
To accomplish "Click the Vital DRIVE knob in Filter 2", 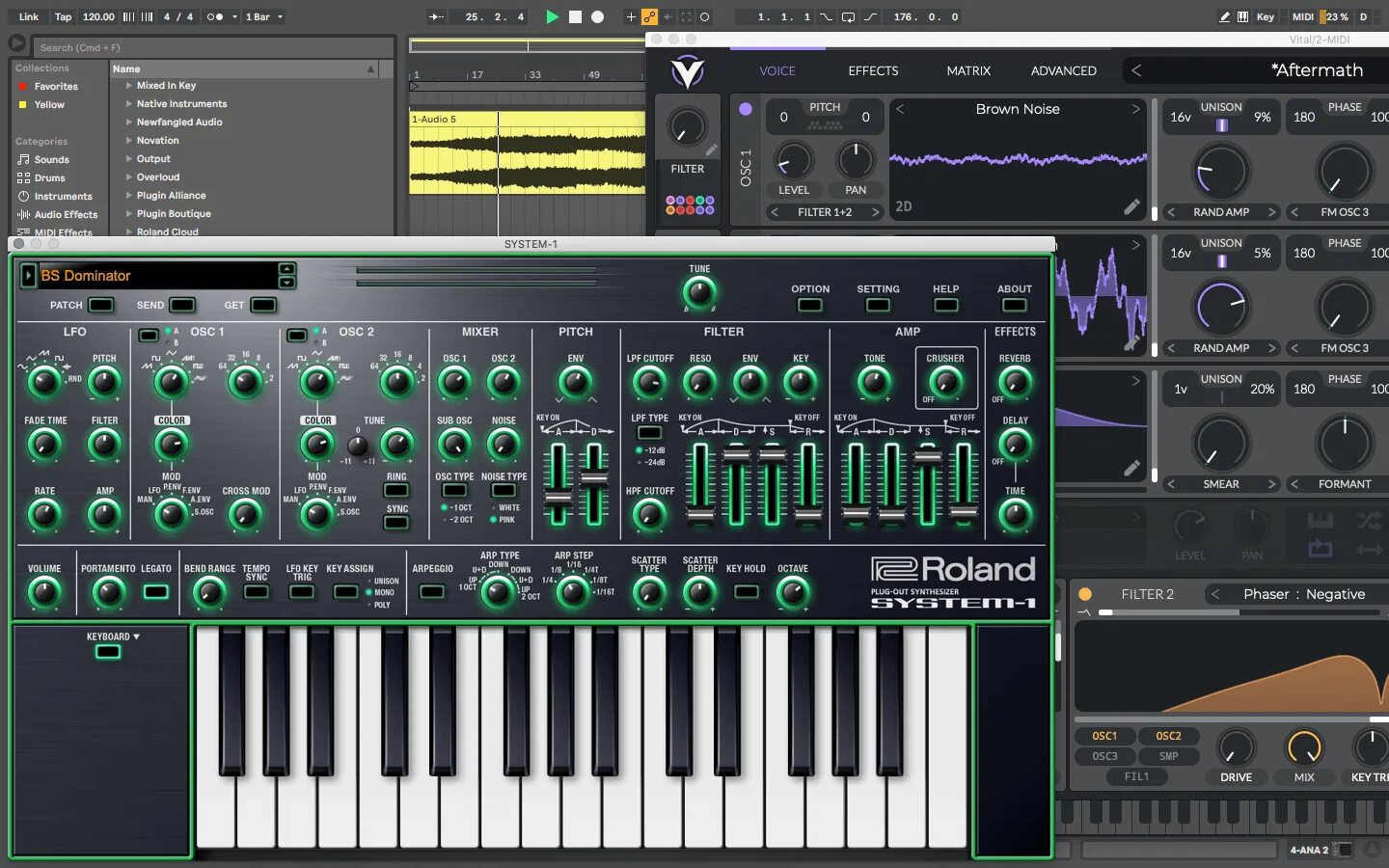I will pyautogui.click(x=1236, y=748).
